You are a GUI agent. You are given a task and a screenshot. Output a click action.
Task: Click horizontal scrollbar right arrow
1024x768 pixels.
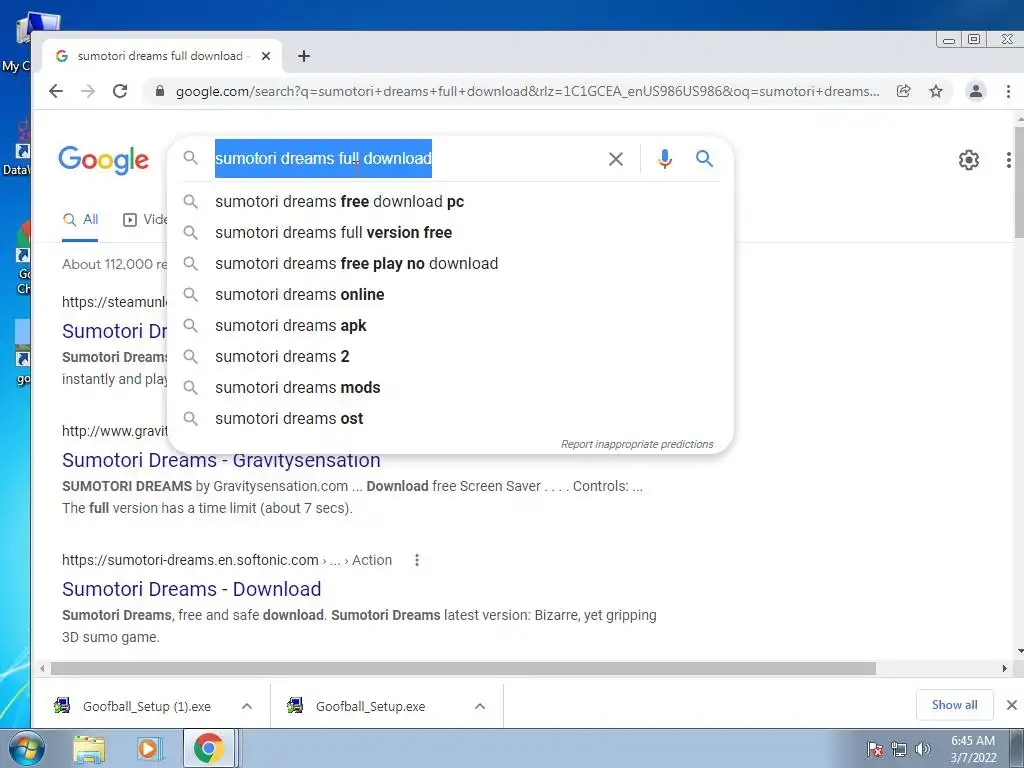(1004, 669)
